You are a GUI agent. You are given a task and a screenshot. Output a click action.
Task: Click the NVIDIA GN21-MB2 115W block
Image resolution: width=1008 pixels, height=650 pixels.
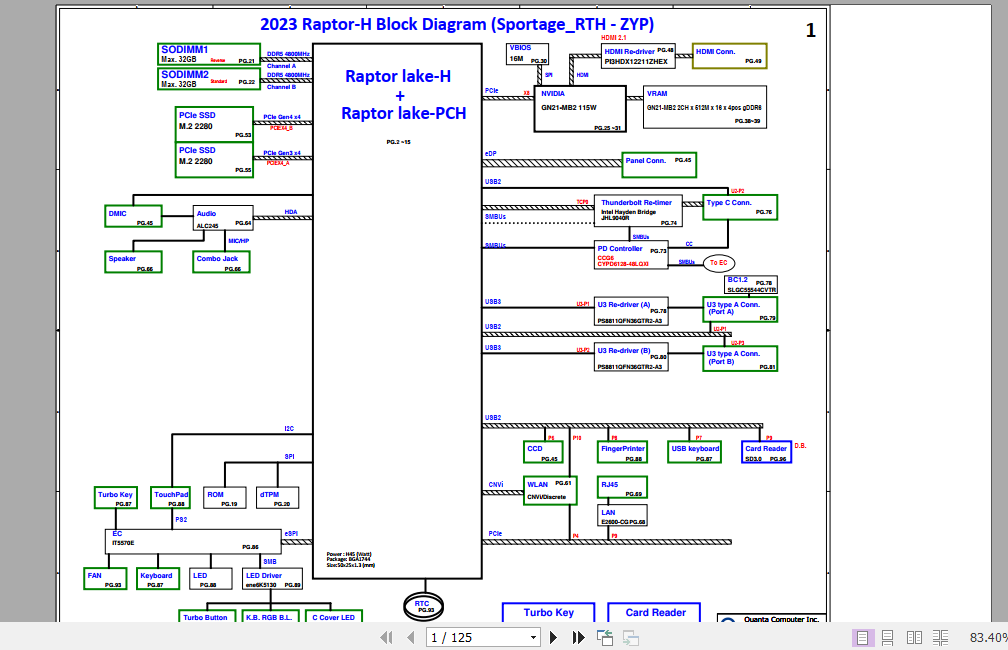[580, 109]
